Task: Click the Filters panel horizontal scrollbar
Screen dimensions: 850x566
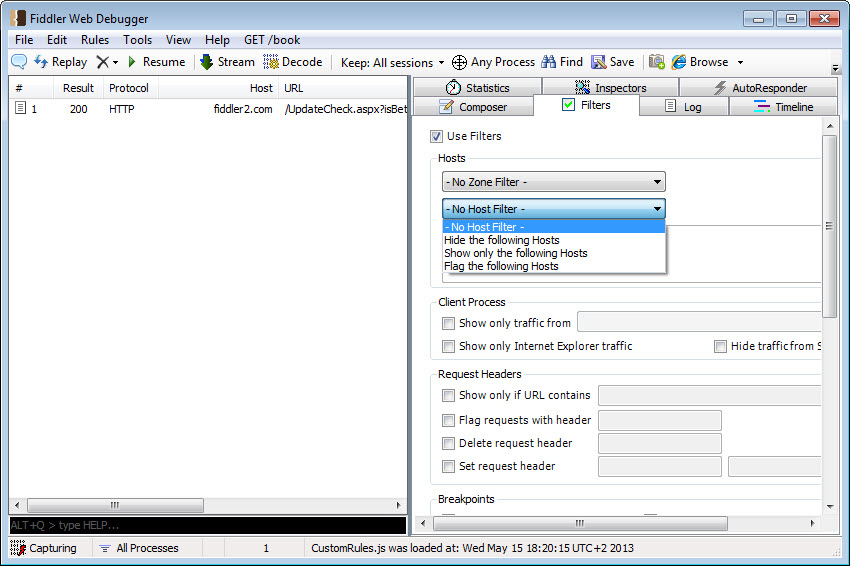Action: tap(580, 523)
